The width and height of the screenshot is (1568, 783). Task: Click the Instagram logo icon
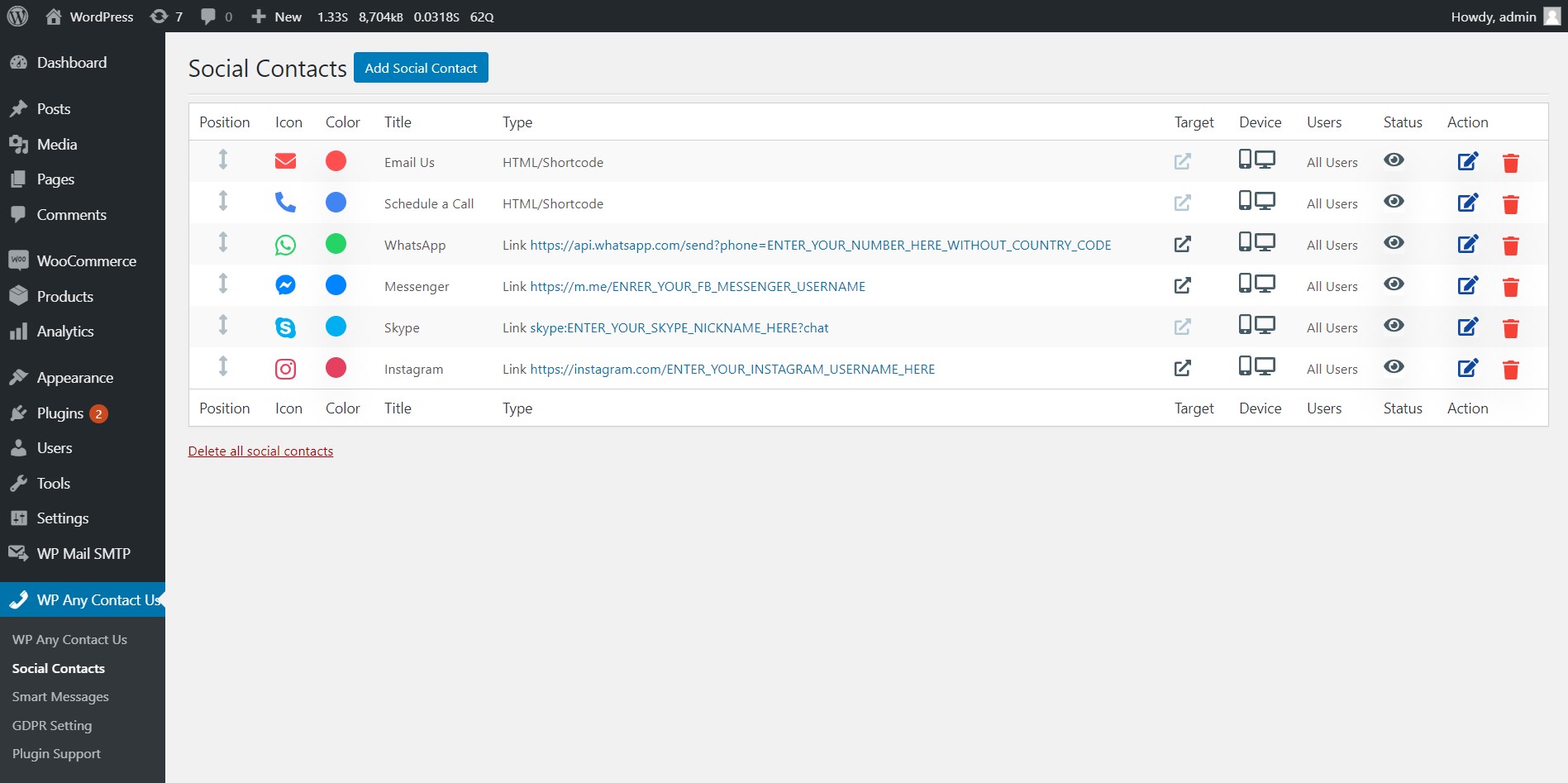pyautogui.click(x=285, y=369)
